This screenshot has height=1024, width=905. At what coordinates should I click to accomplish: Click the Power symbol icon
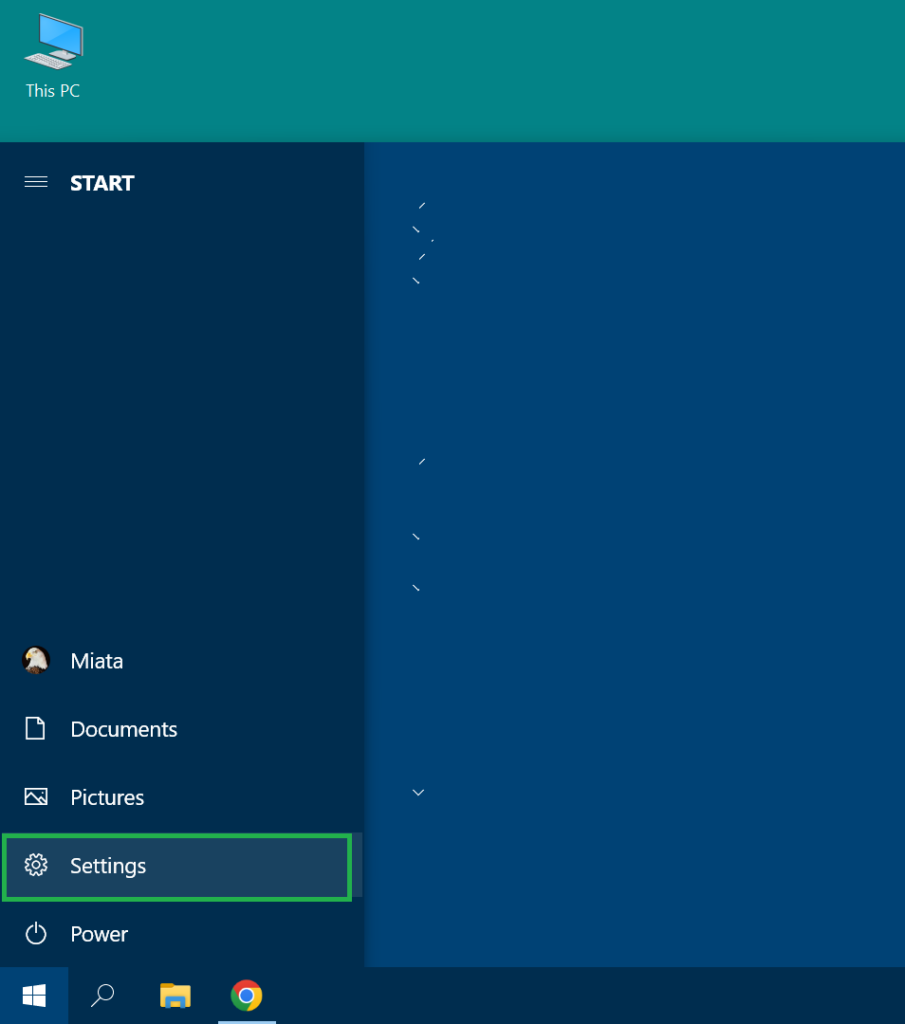(x=36, y=934)
